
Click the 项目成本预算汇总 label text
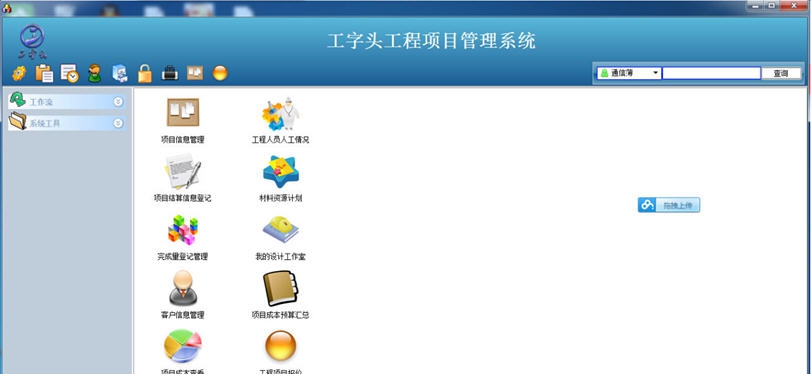coord(280,315)
